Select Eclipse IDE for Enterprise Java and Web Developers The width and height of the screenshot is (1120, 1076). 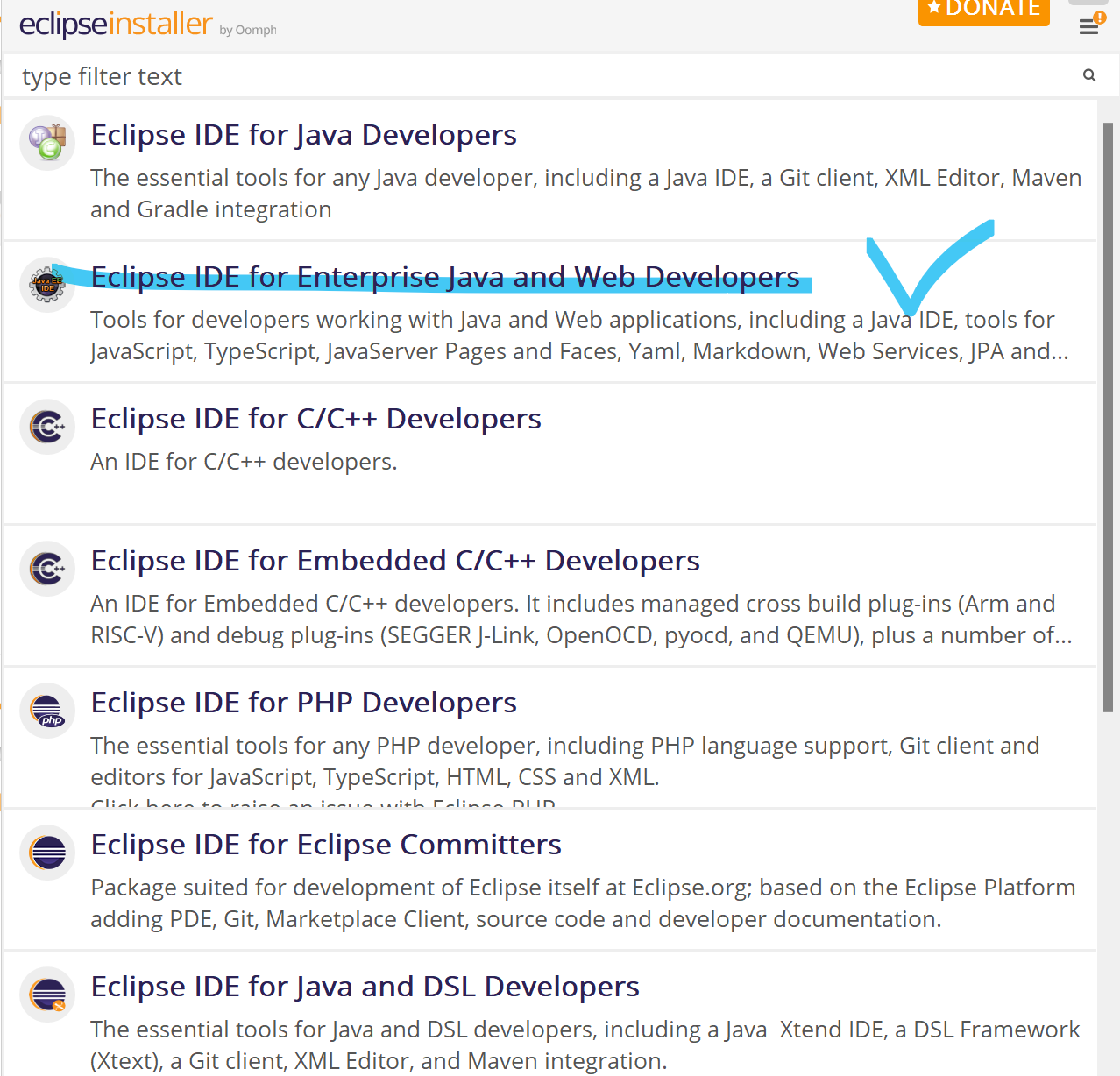tap(445, 277)
